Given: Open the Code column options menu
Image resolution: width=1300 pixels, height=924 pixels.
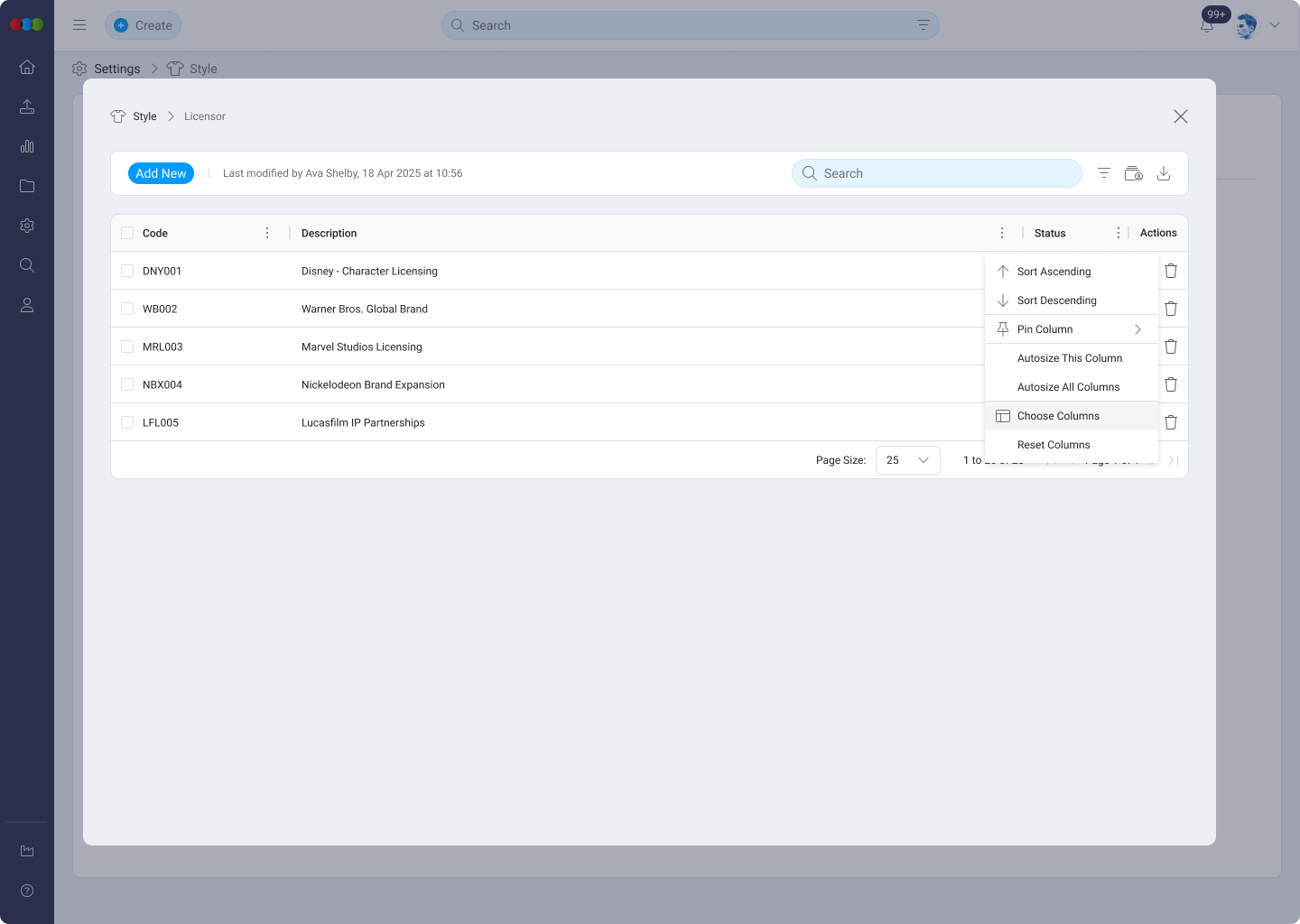Looking at the screenshot, I should click(x=267, y=233).
